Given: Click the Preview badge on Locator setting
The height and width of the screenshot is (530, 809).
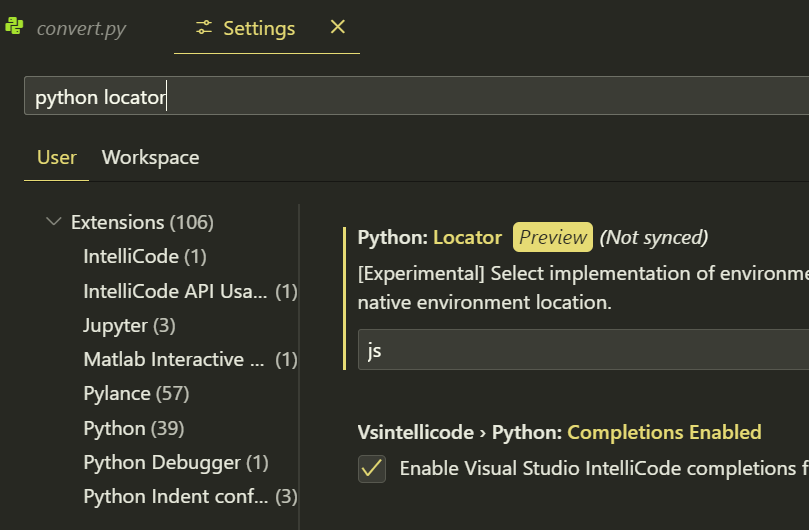Looking at the screenshot, I should tap(552, 237).
